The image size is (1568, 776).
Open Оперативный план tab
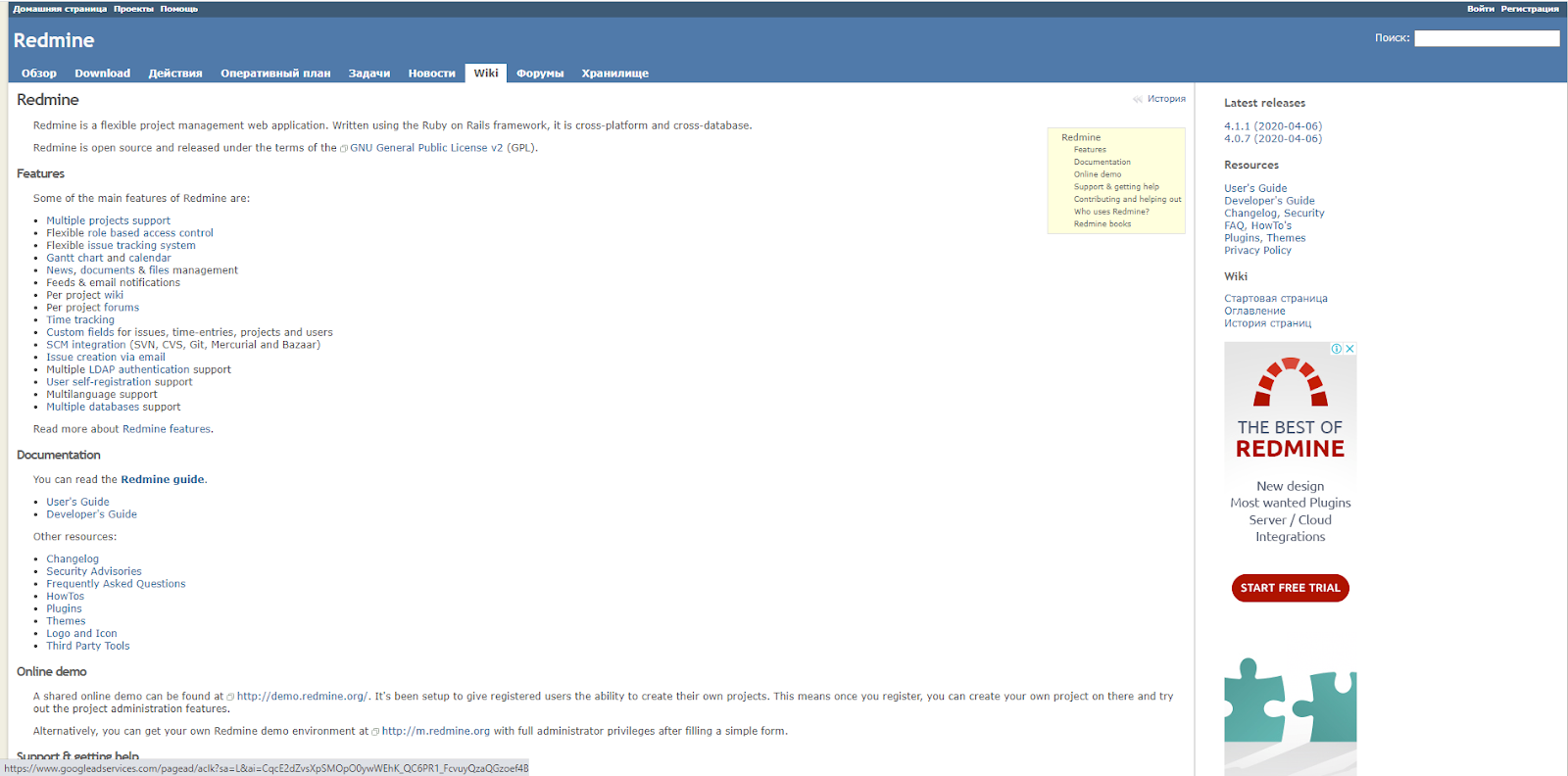[x=275, y=73]
